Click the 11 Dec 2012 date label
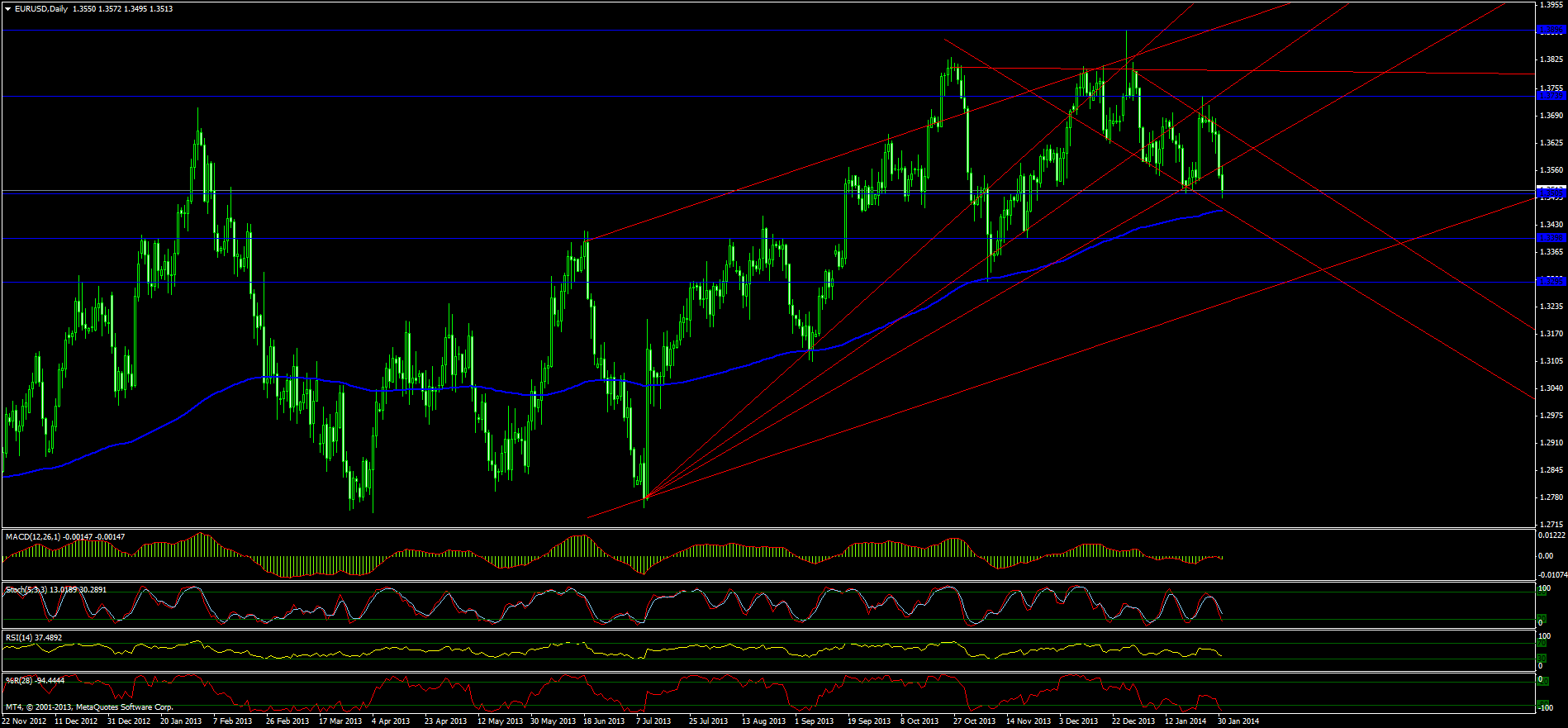This screenshot has height=728, width=1568. pyautogui.click(x=76, y=721)
